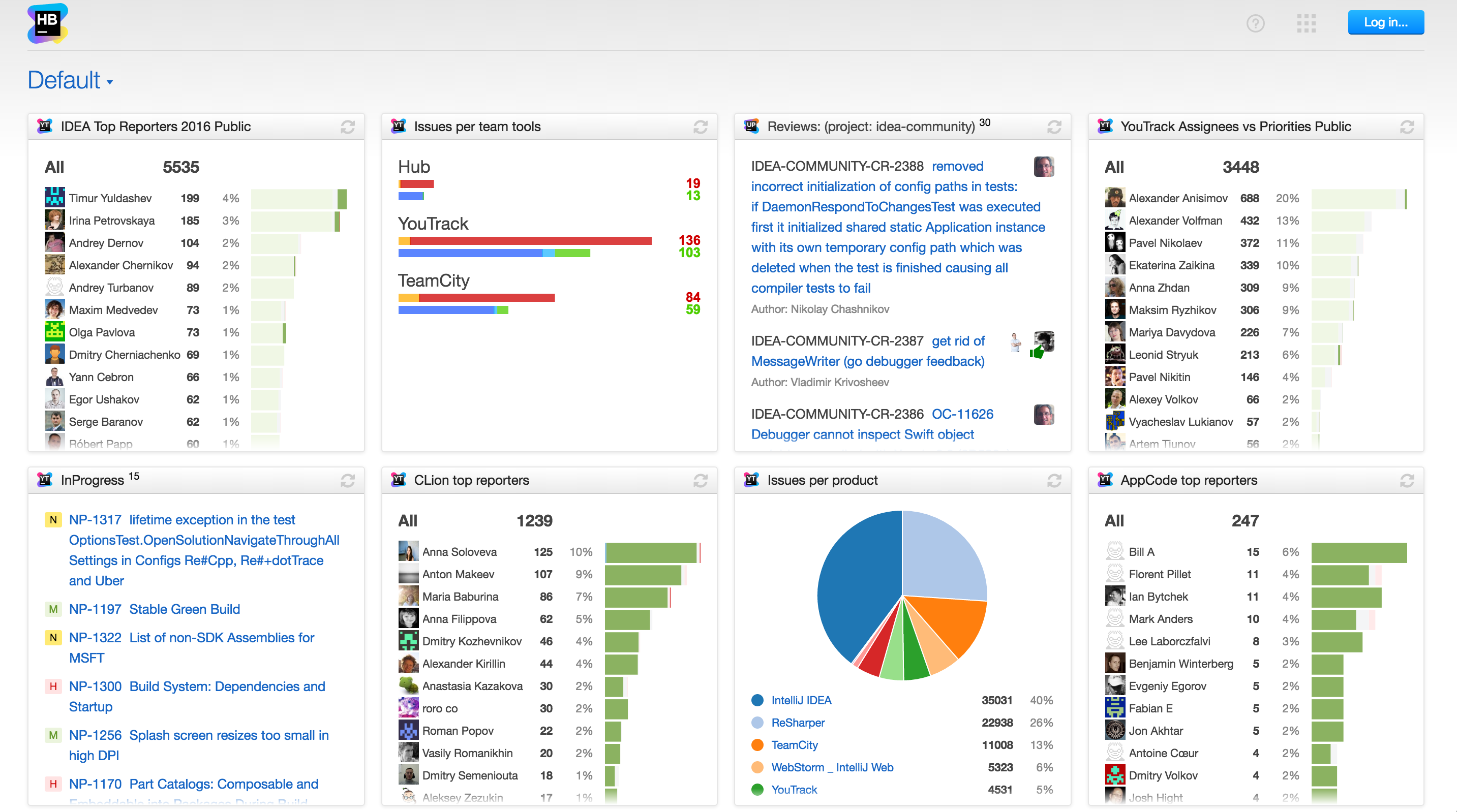The image size is (1457, 812).
Task: Click YouTrack icon in CLion top reporters header
Action: (398, 480)
